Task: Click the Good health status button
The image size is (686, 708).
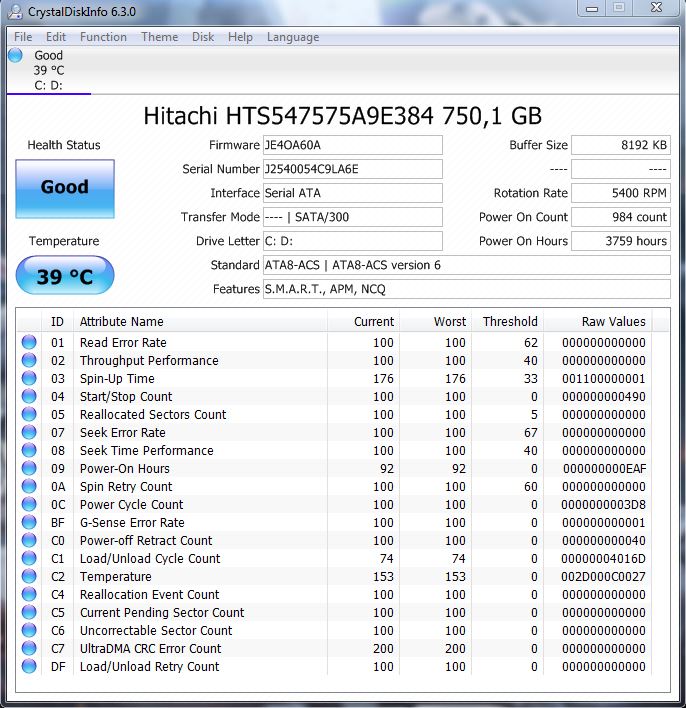Action: tap(65, 188)
